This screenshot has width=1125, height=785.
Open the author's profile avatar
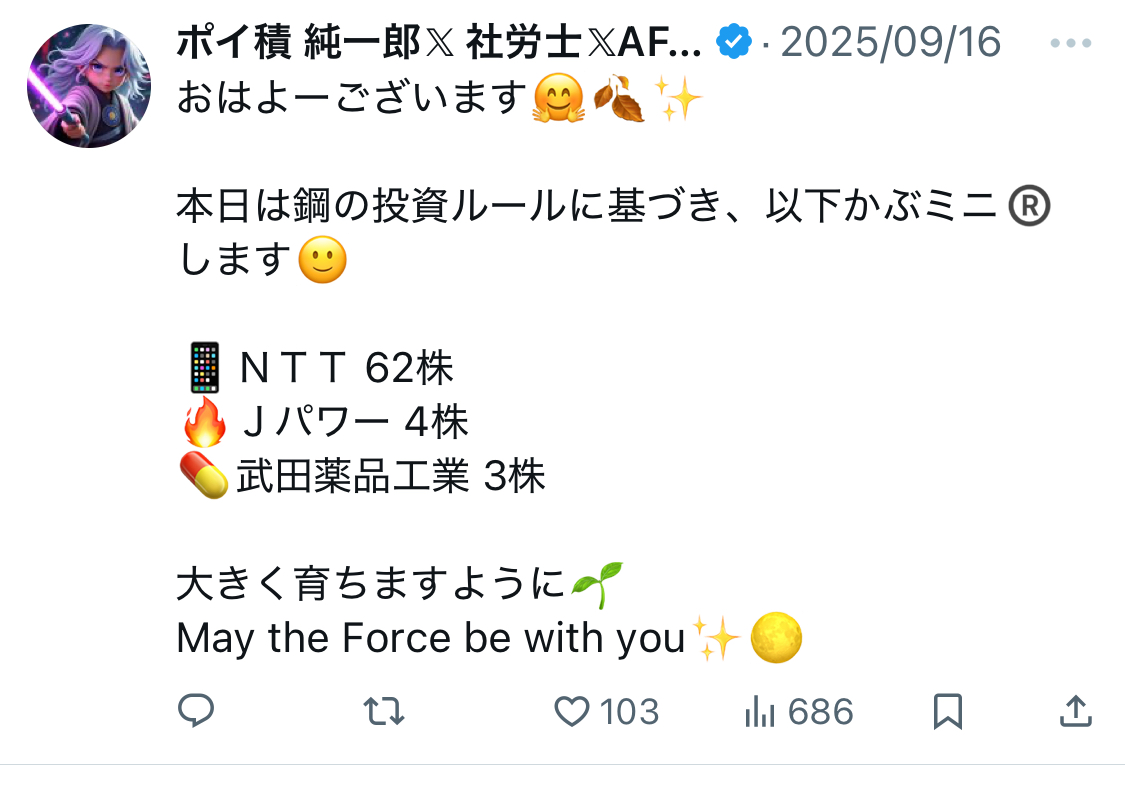coord(89,86)
